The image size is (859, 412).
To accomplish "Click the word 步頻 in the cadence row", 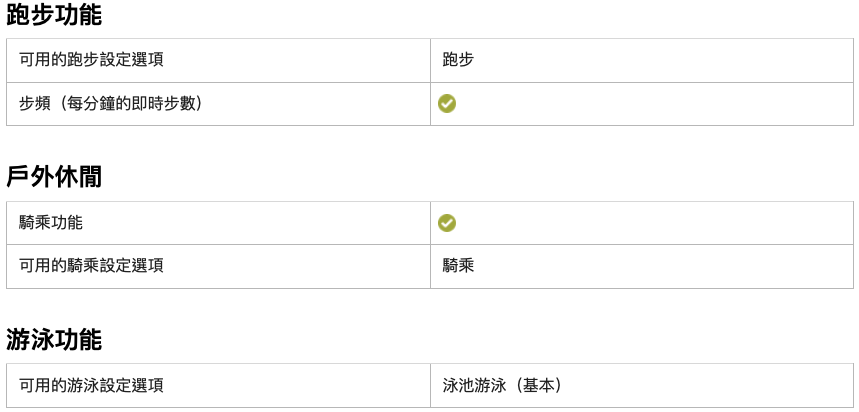I will click(x=35, y=103).
